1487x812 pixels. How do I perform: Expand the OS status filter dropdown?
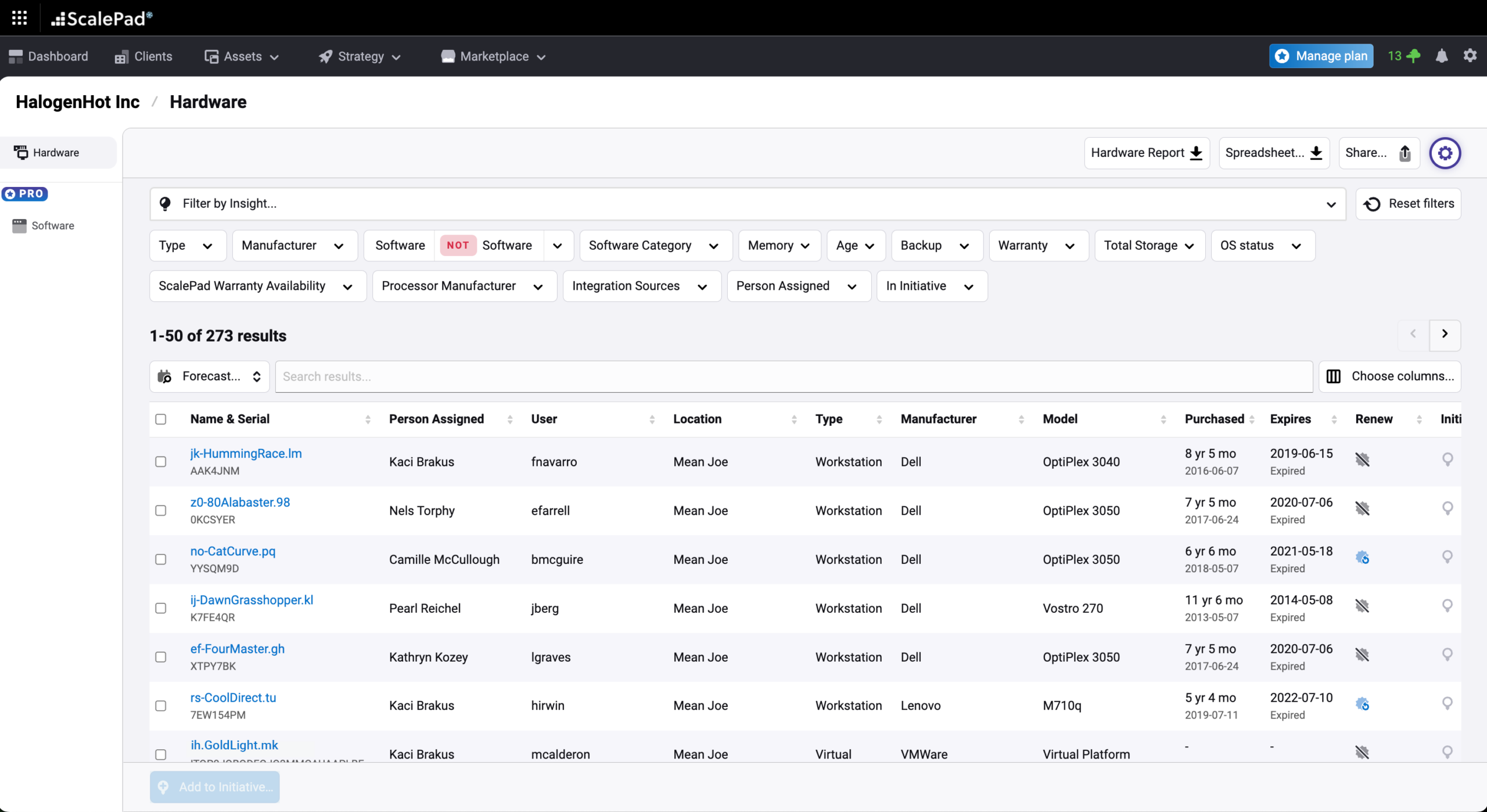1263,245
